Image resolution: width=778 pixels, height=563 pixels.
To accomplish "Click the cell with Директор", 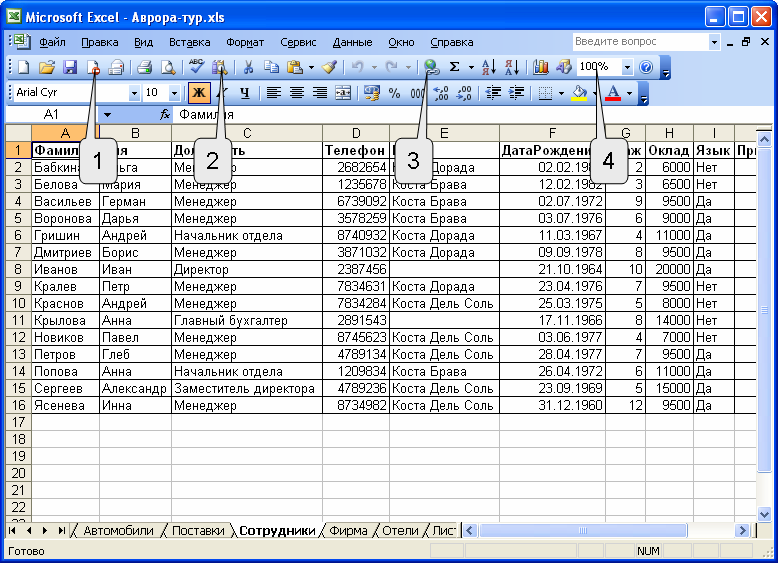I will 247,269.
